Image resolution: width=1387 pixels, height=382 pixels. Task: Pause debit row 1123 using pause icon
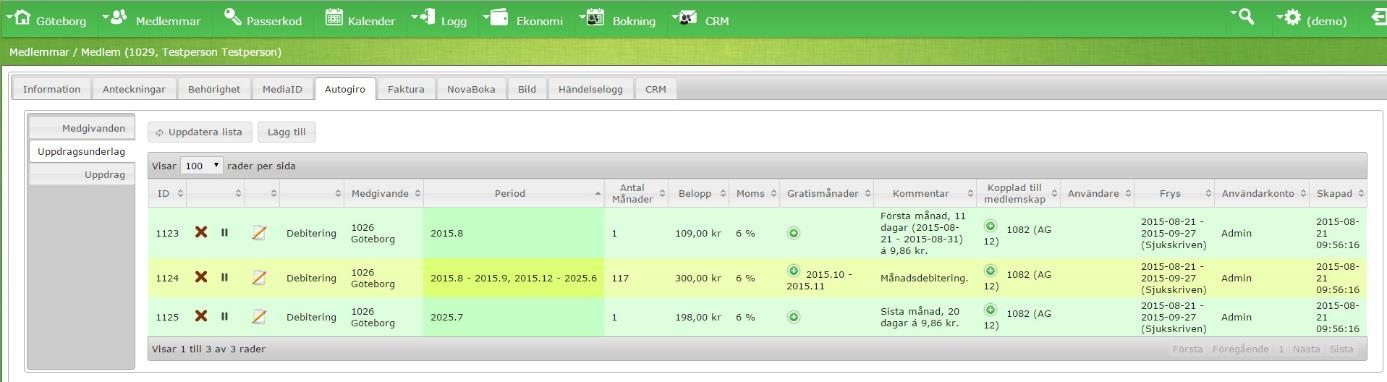(224, 232)
